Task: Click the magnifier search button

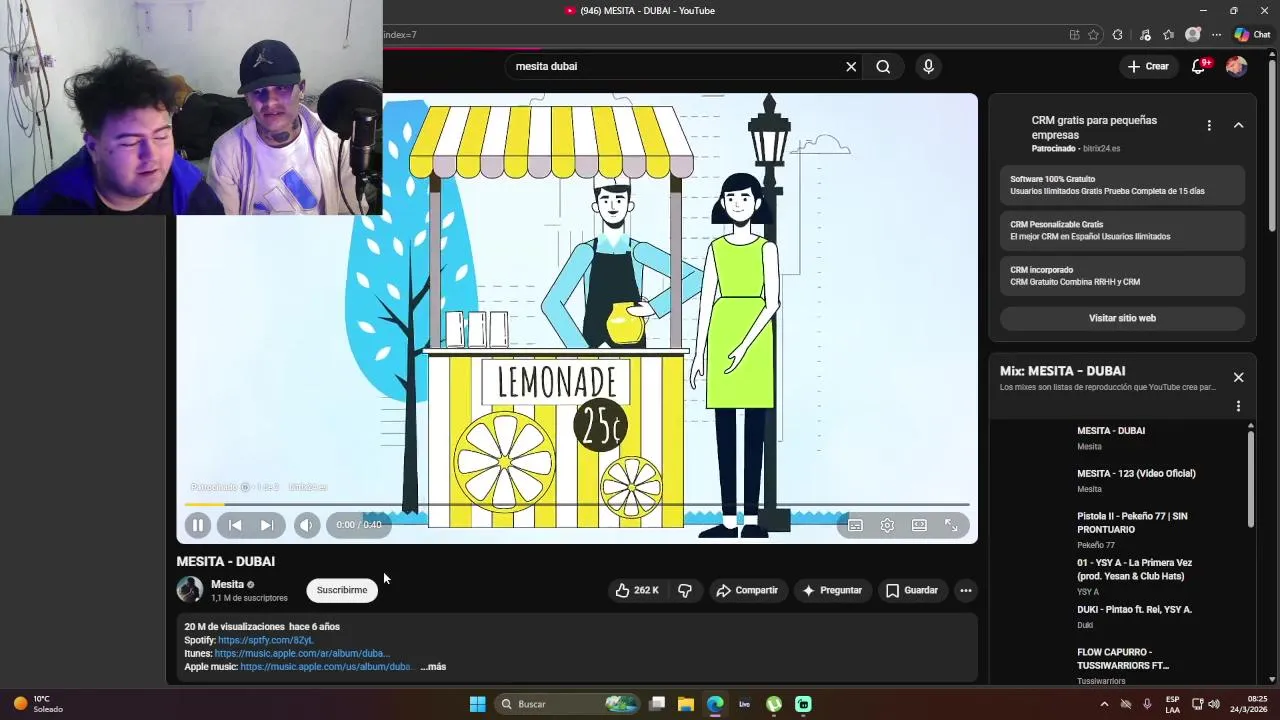Action: (883, 66)
